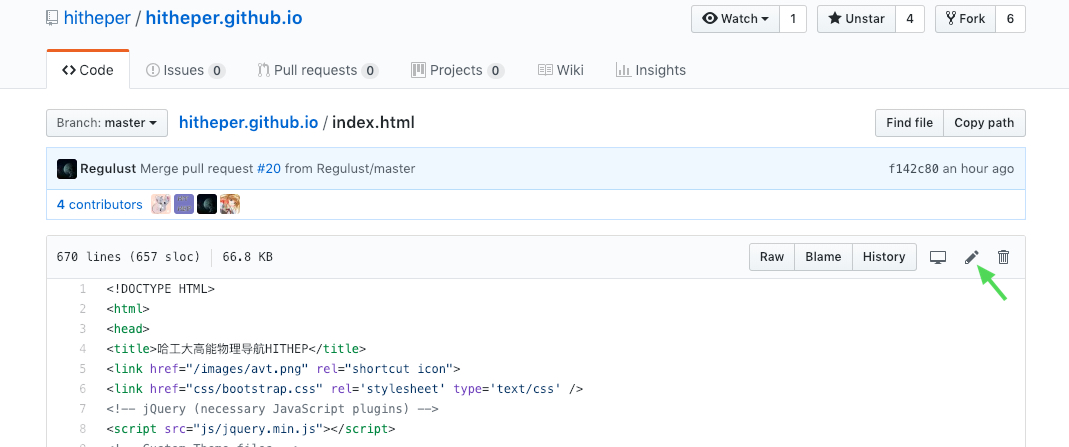Click the /images/avt.png link line

coord(284,369)
